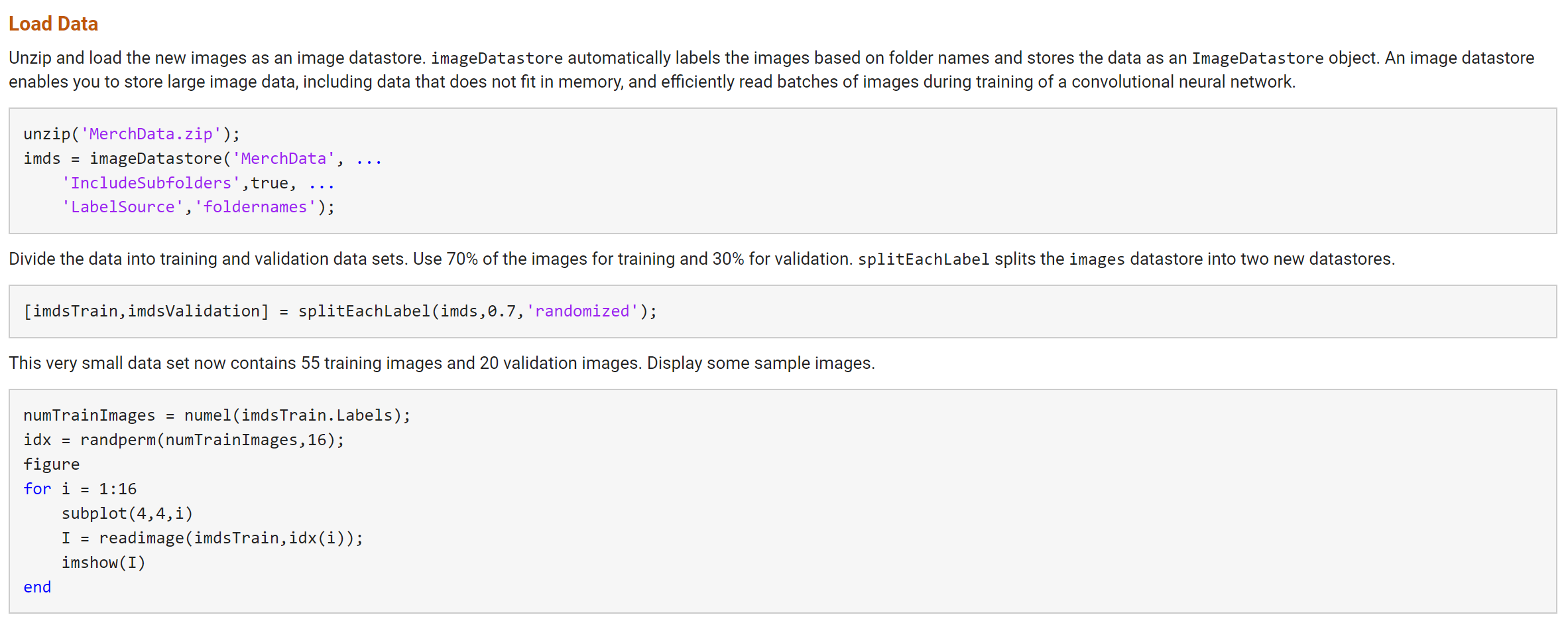This screenshot has width=1568, height=621.
Task: Click the figure command line
Action: pyautogui.click(x=51, y=463)
